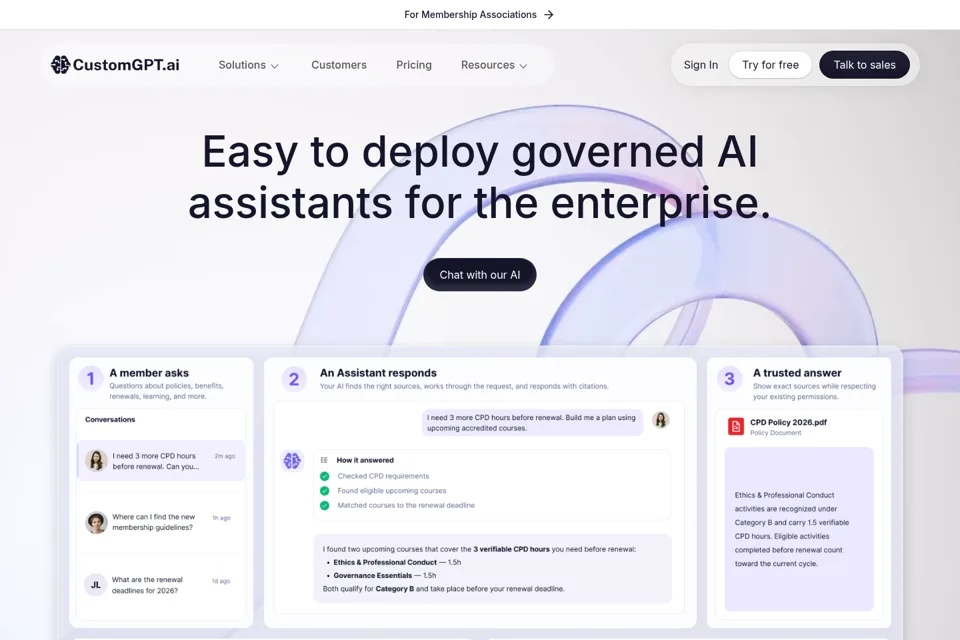Click green check beside Checked CPD requirements

(x=324, y=476)
